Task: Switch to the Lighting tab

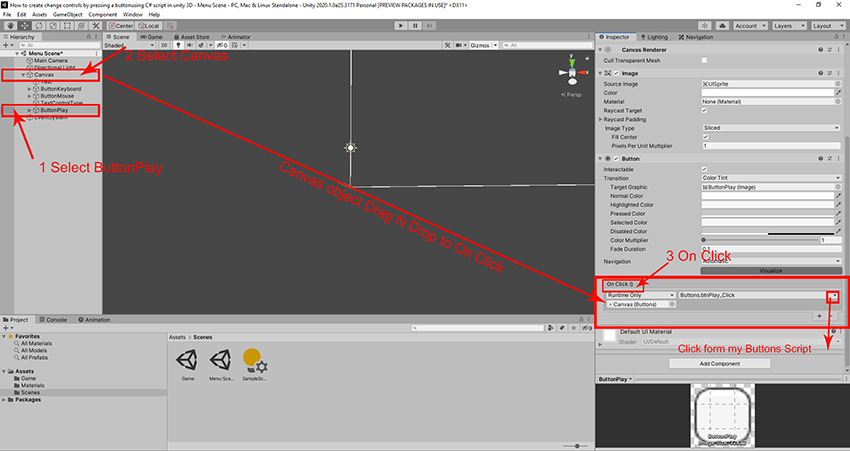Action: (654, 37)
